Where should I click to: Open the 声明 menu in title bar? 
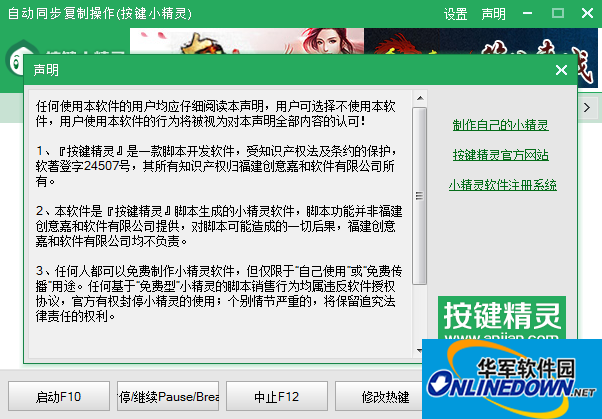[493, 14]
